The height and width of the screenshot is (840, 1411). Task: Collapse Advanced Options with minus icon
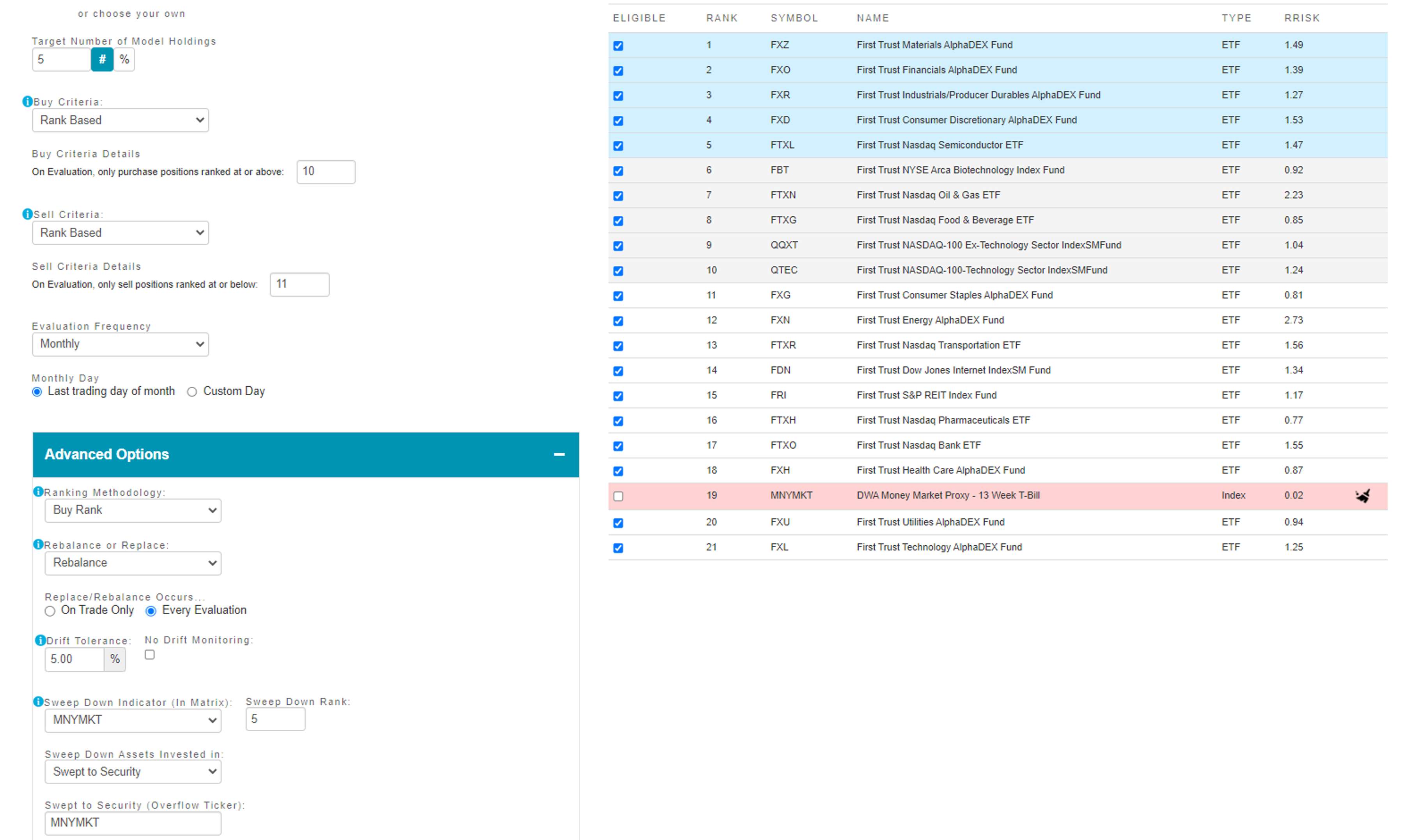click(x=559, y=454)
